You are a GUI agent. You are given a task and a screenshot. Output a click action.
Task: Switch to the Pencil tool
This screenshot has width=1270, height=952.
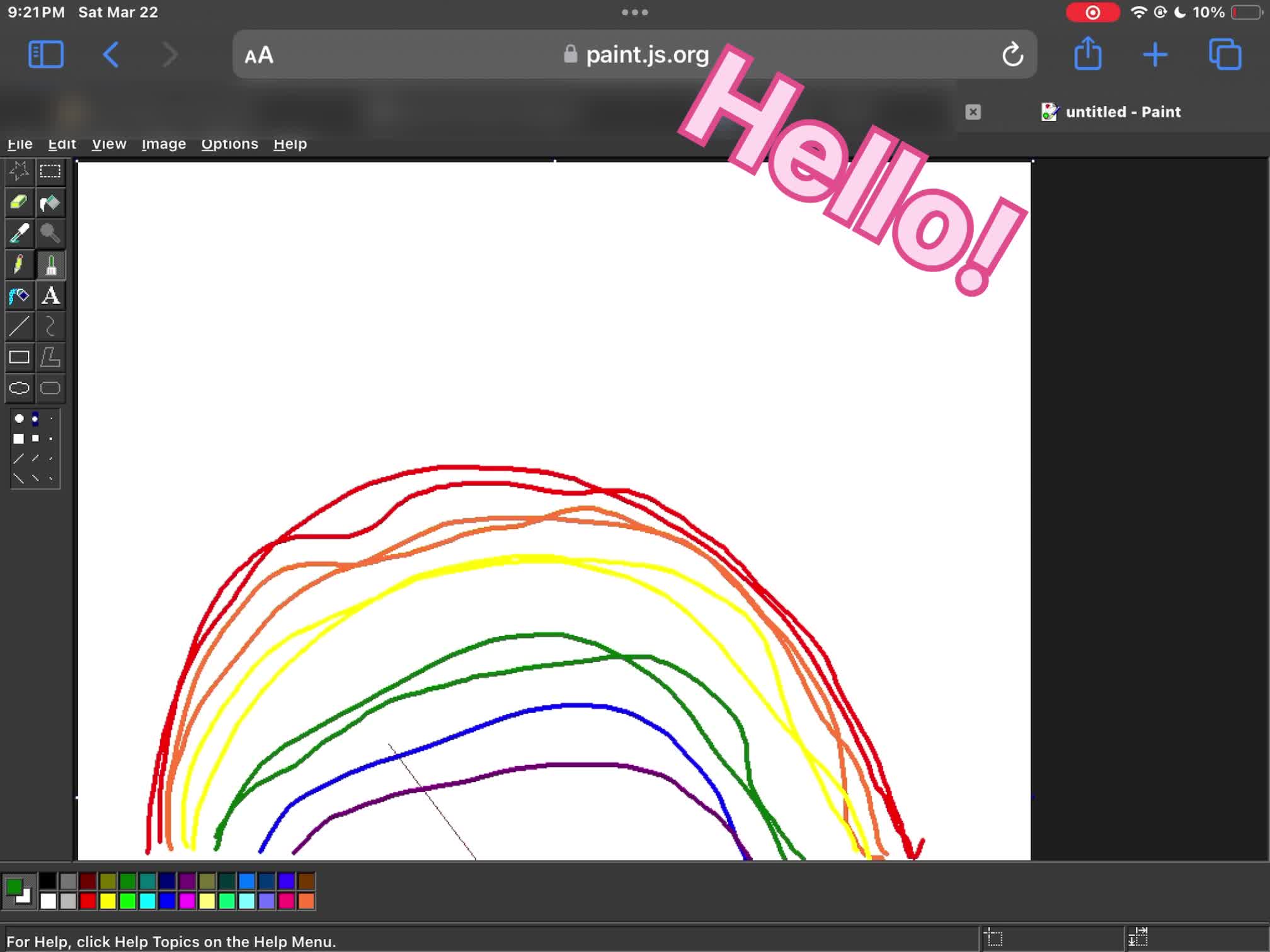point(19,264)
